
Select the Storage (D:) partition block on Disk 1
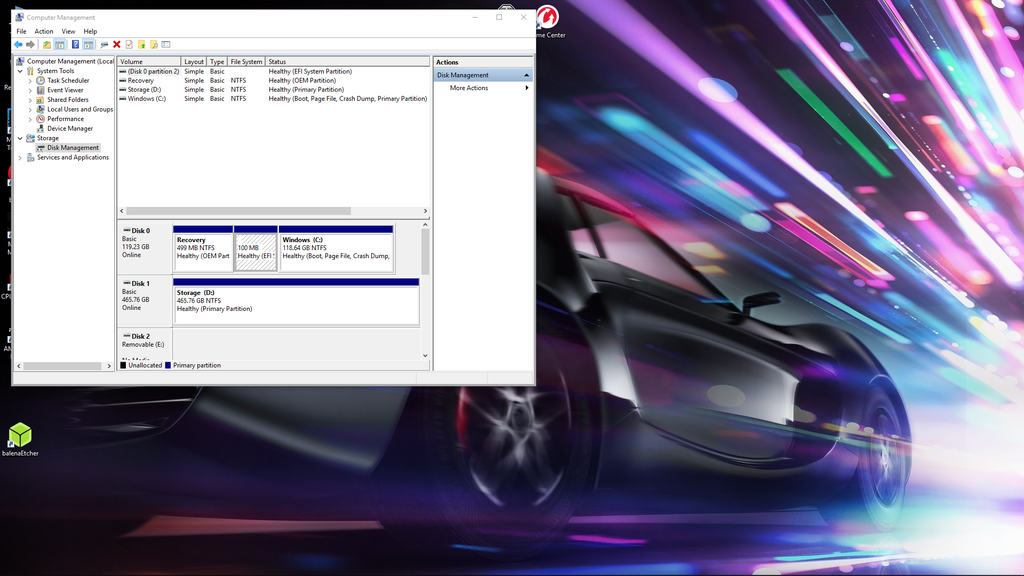point(296,301)
